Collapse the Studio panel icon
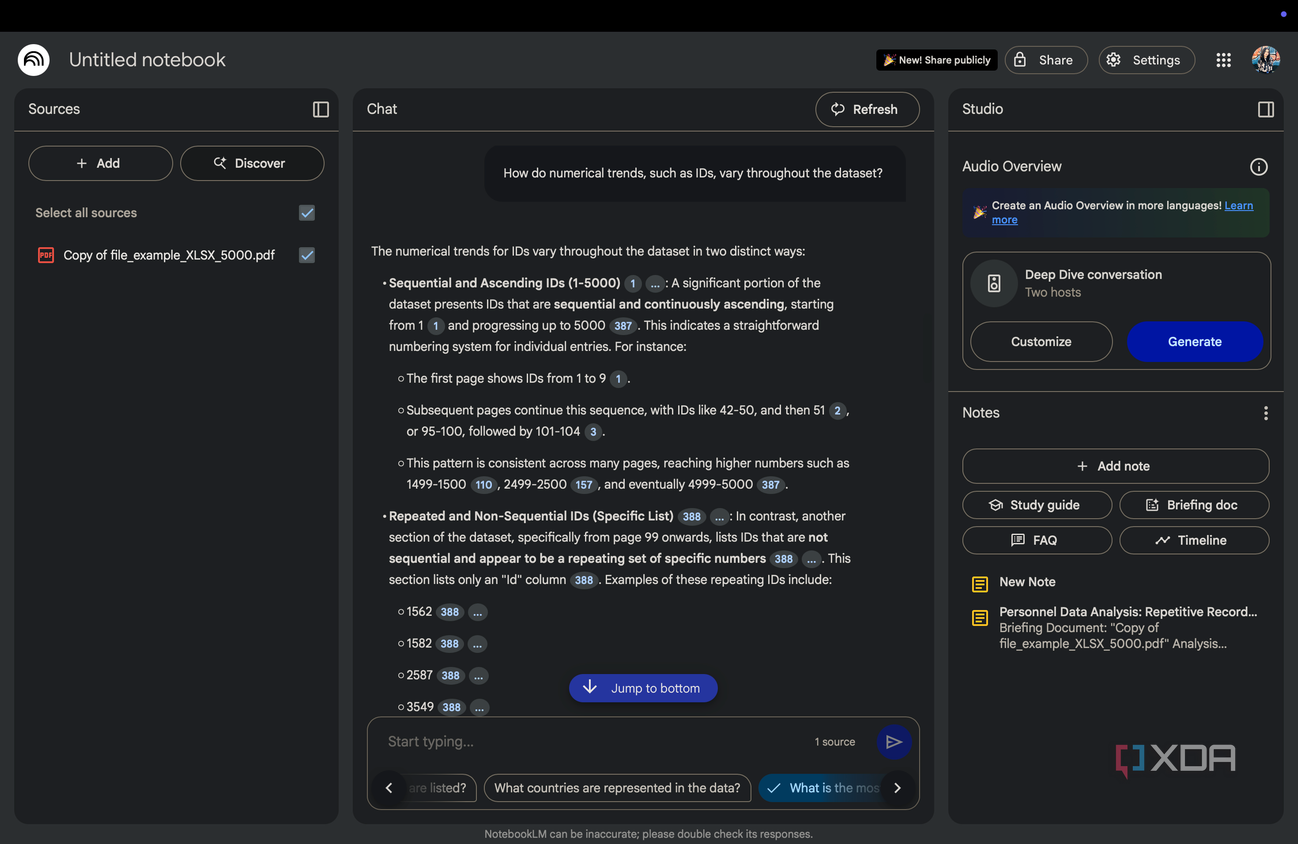This screenshot has height=844, width=1298. click(x=1266, y=109)
